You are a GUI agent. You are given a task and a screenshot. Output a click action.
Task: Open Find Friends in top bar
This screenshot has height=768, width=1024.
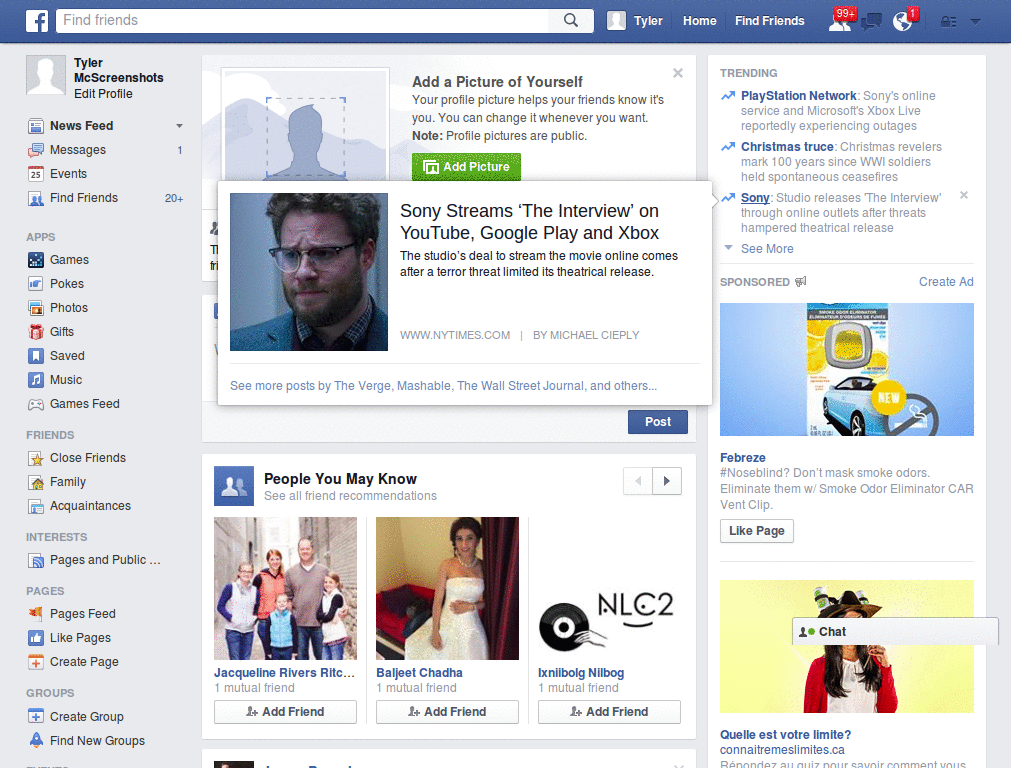click(769, 21)
